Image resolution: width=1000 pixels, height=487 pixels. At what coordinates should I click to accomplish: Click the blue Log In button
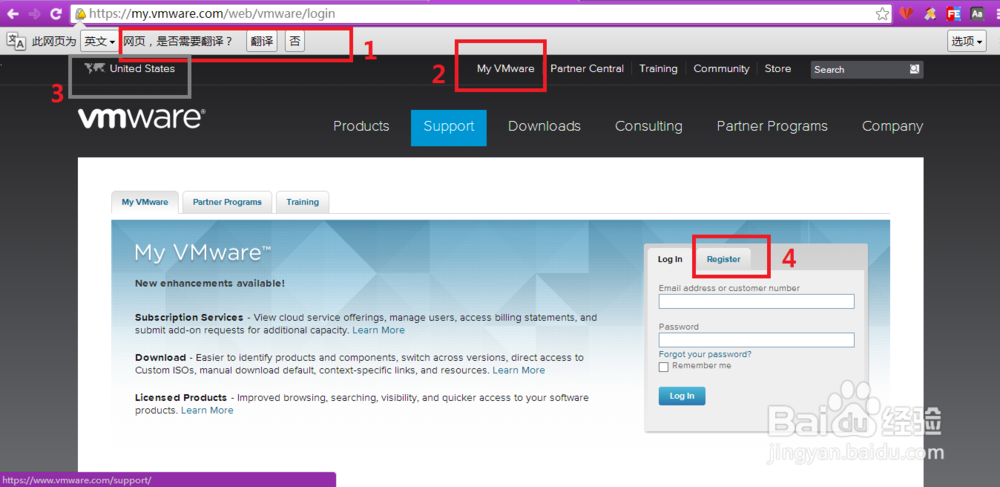(682, 396)
